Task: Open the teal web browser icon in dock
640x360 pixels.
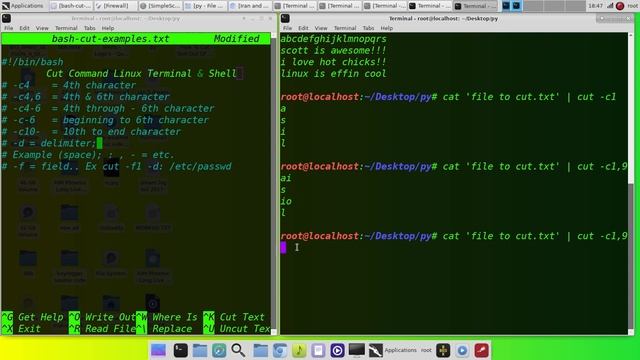Action: click(x=219, y=350)
